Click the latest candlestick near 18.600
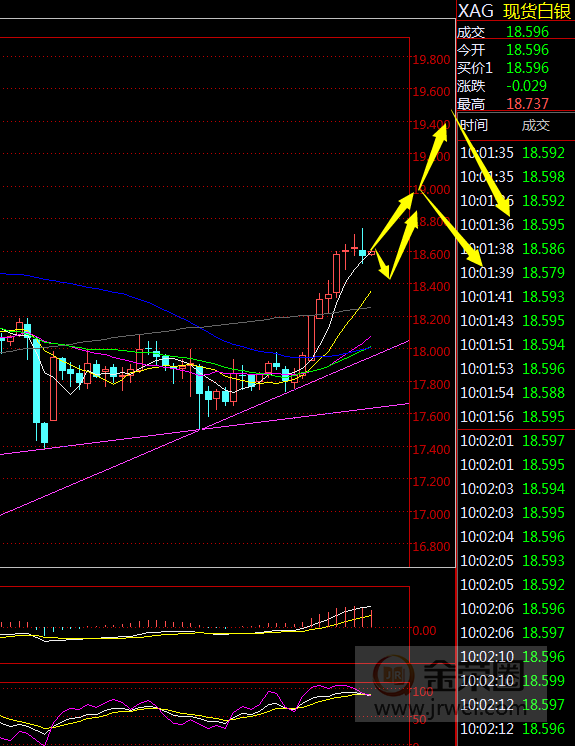Screen dimensions: 575x746 click(x=371, y=253)
